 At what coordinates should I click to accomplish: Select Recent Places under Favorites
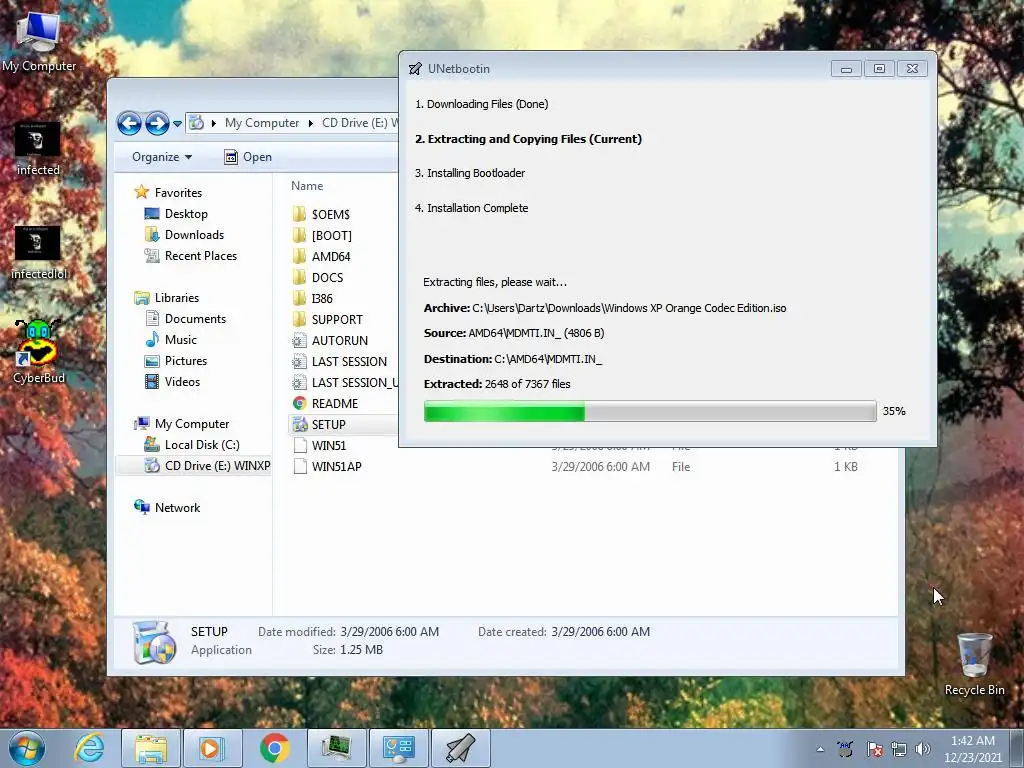pyautogui.click(x=191, y=255)
